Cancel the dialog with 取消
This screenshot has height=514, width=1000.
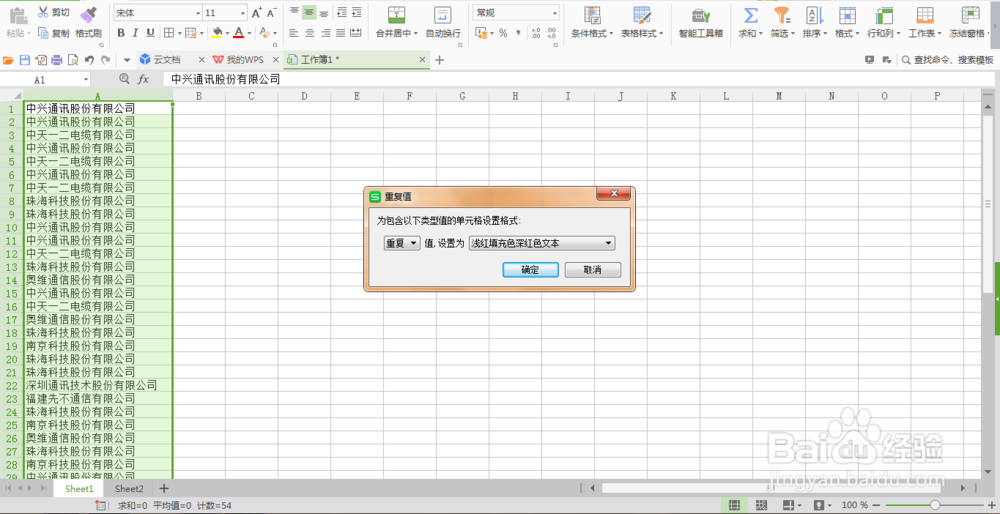click(592, 270)
